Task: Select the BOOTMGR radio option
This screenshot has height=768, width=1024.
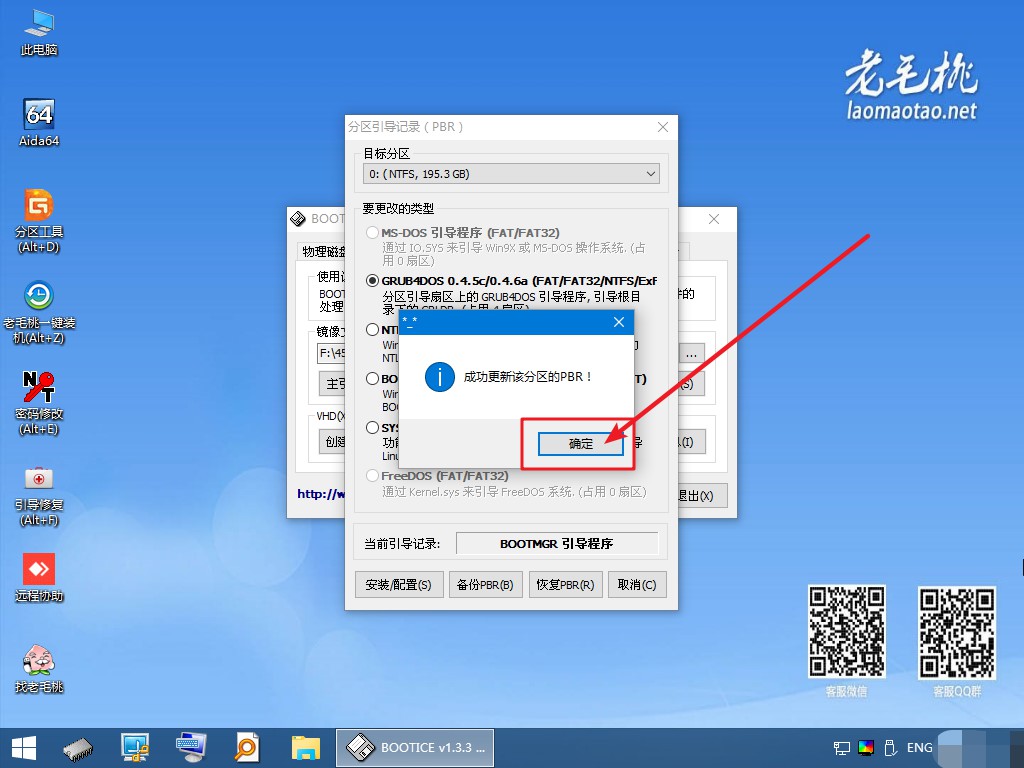Action: [x=372, y=378]
